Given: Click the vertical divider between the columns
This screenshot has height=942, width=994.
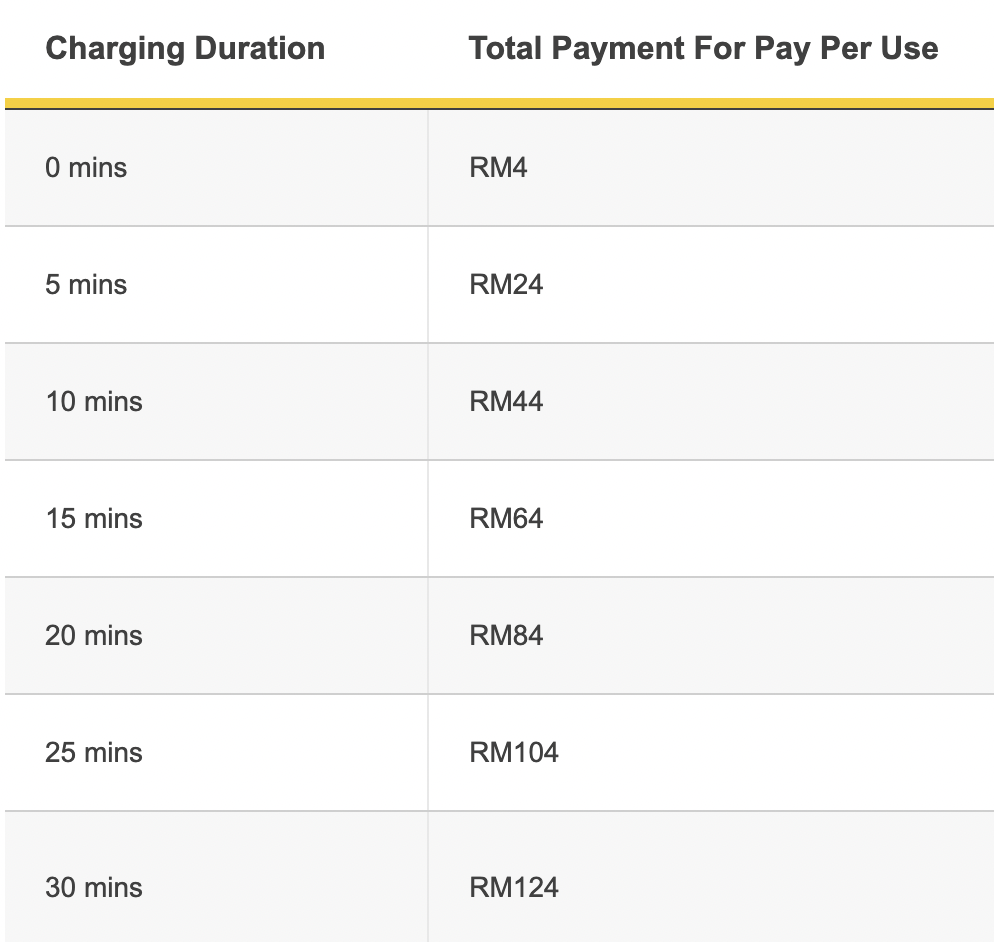Looking at the screenshot, I should [x=428, y=520].
